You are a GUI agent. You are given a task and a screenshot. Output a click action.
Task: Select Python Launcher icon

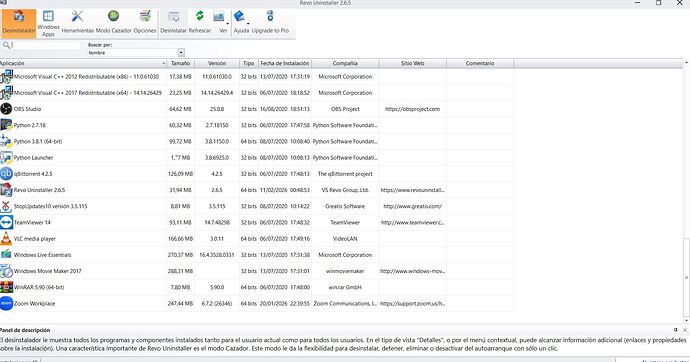point(6,157)
